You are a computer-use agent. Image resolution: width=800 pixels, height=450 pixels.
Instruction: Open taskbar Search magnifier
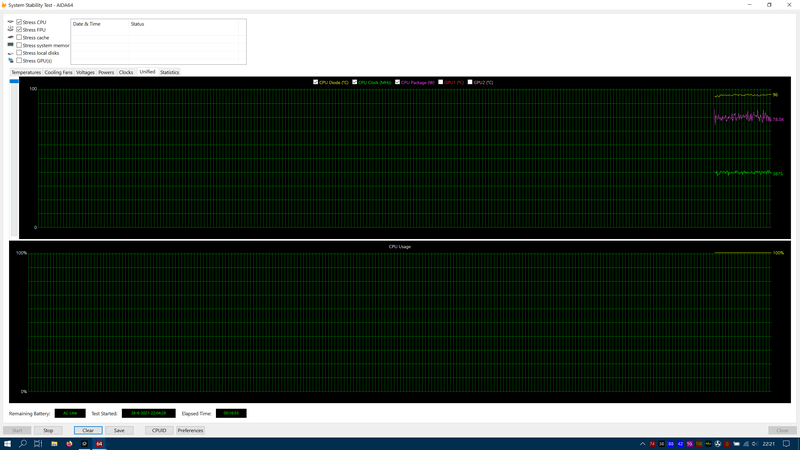23,444
